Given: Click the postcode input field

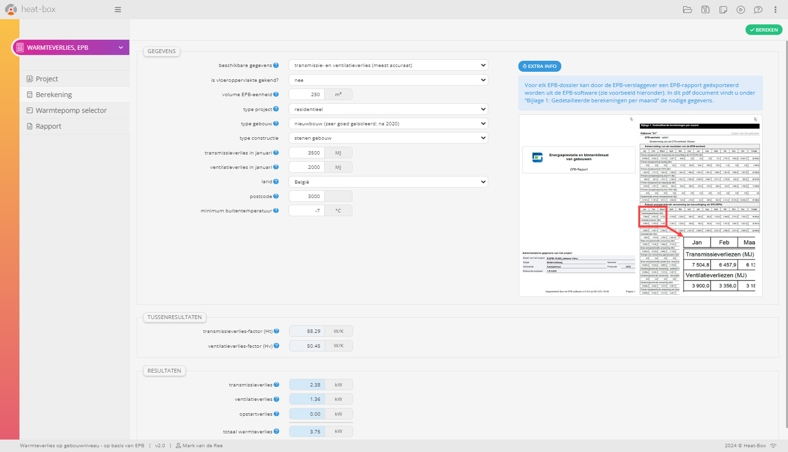Looking at the screenshot, I should pyautogui.click(x=307, y=197).
